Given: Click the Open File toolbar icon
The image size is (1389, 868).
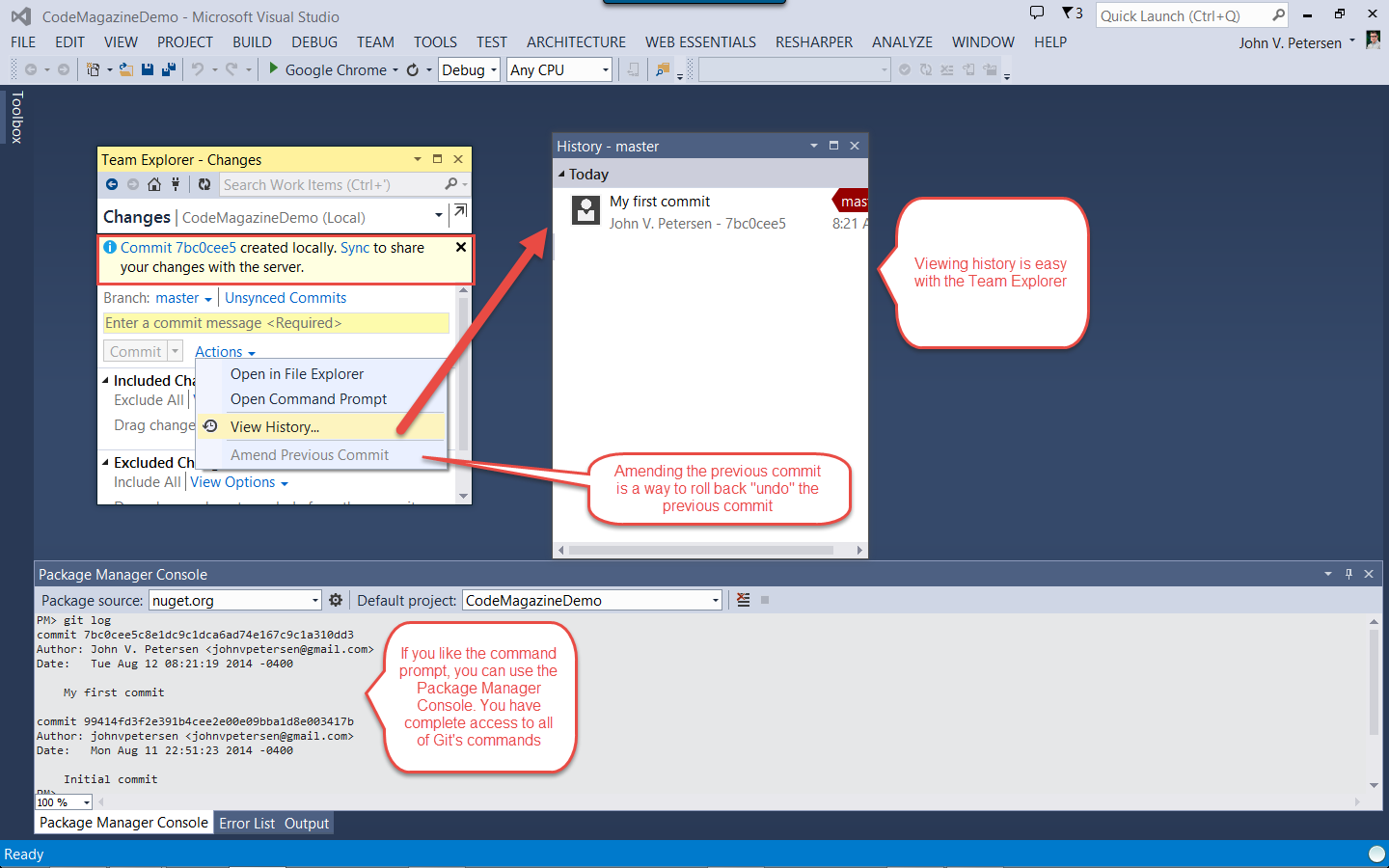Looking at the screenshot, I should click(x=126, y=69).
